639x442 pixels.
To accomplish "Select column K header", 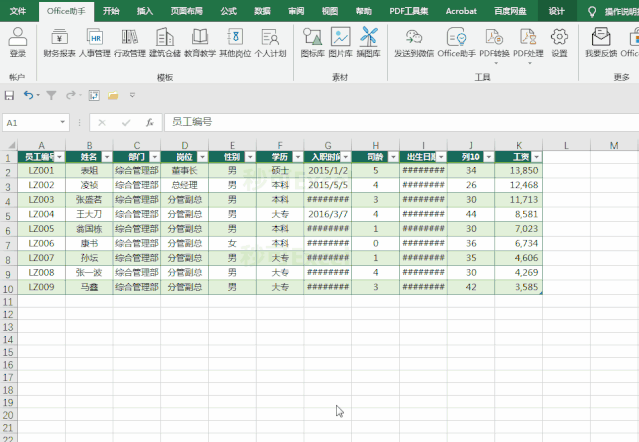I will point(519,145).
